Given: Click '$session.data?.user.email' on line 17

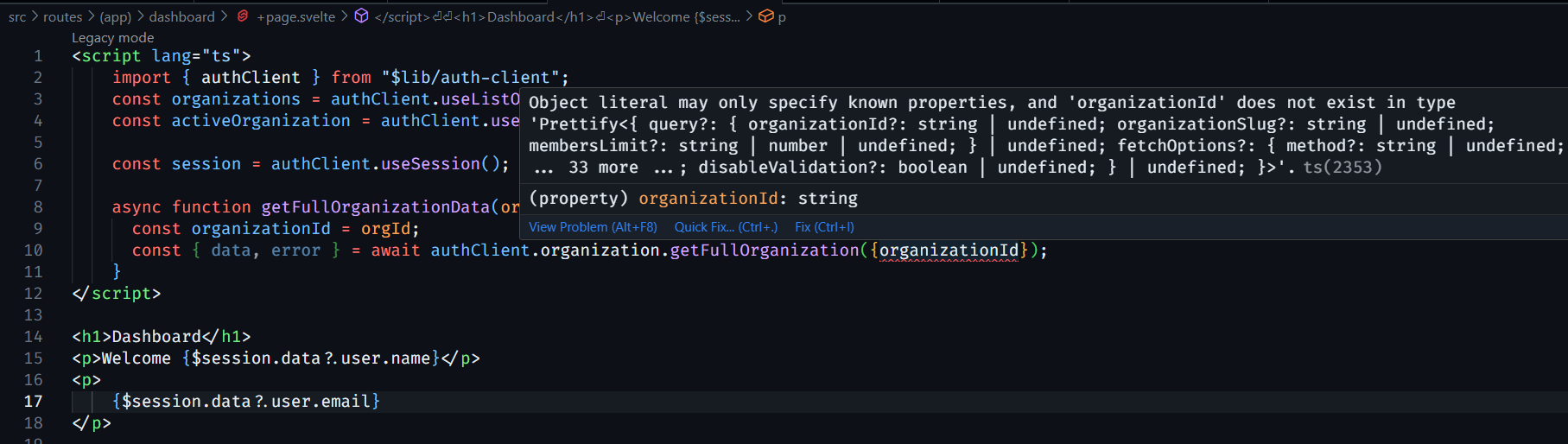Looking at the screenshot, I should 246,402.
